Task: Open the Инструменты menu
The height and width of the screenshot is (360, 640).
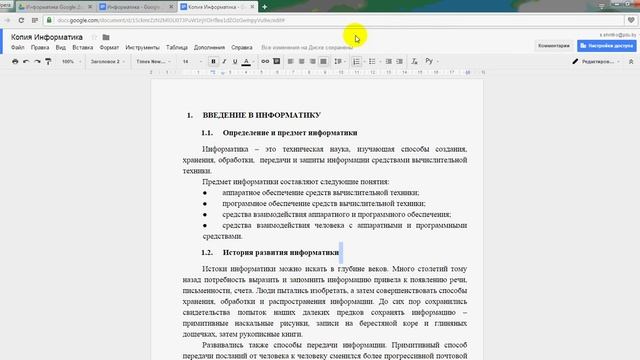Action: coord(142,48)
